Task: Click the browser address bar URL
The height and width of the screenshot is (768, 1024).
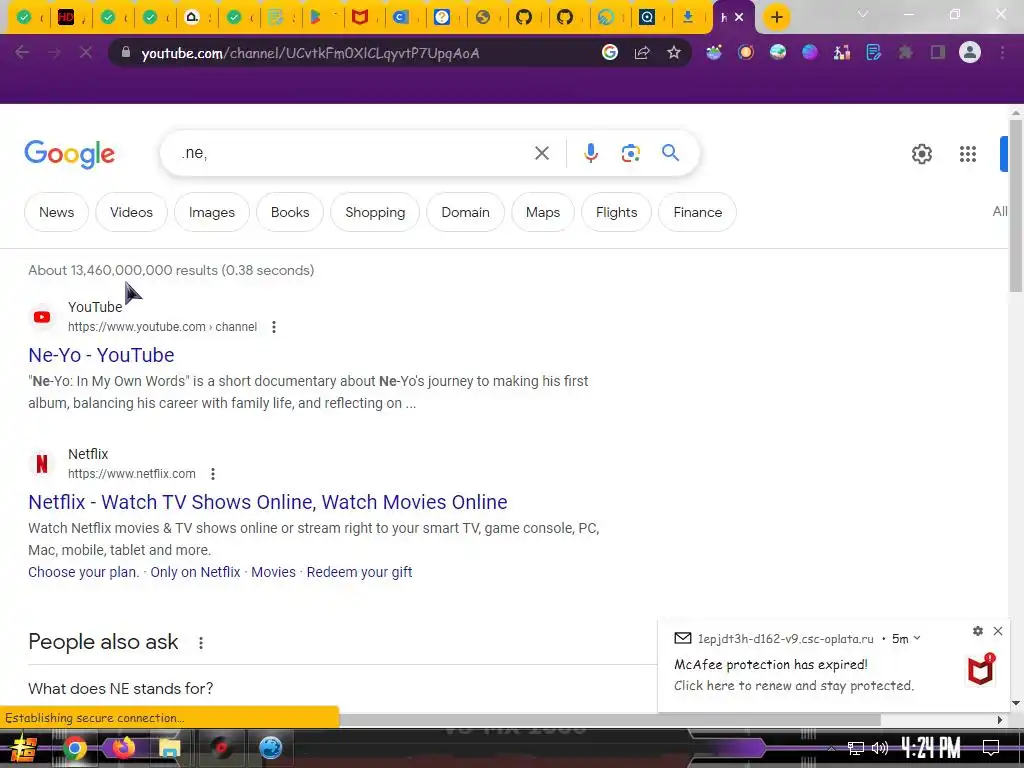Action: click(310, 53)
